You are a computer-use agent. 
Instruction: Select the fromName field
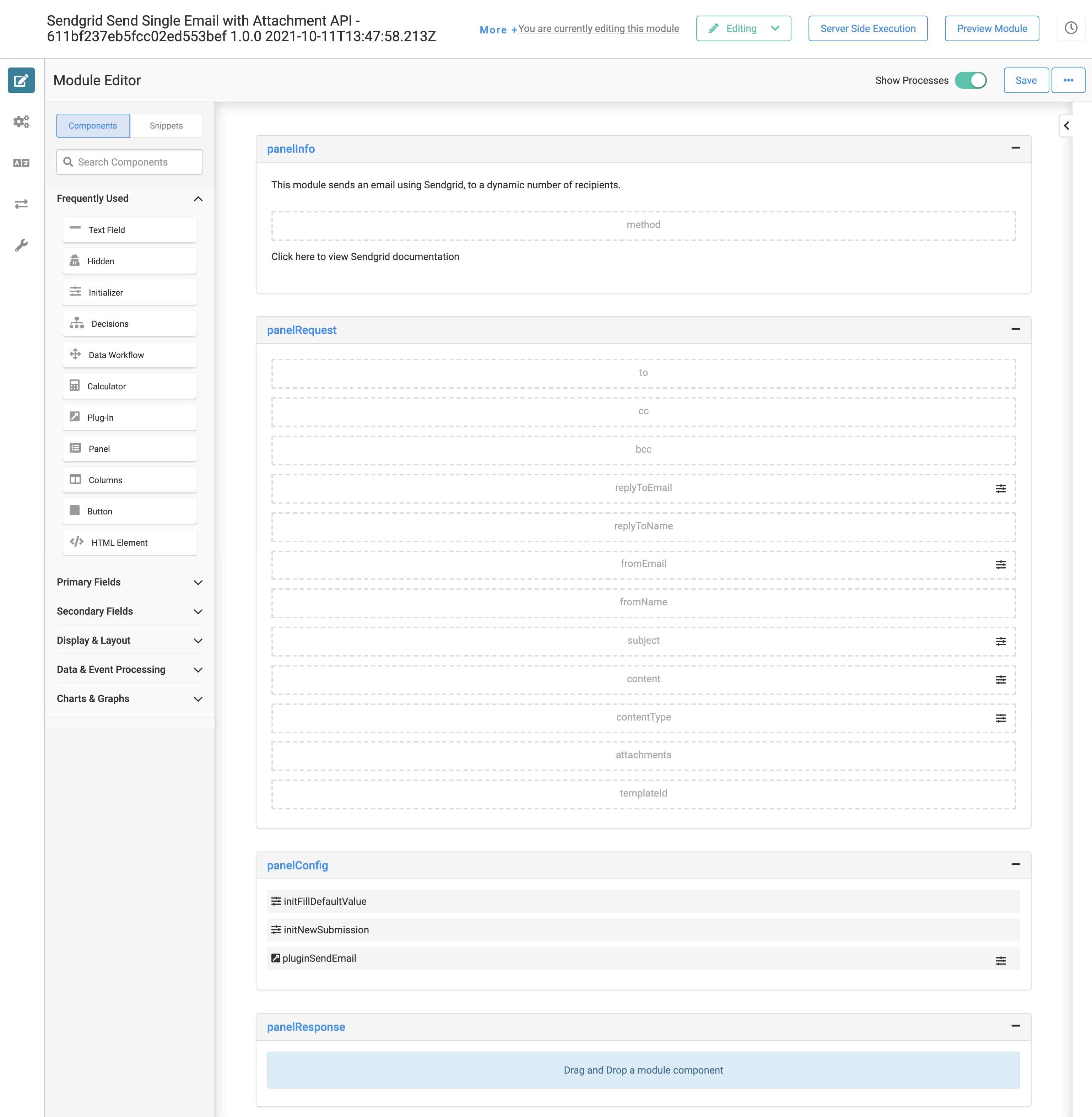click(643, 603)
